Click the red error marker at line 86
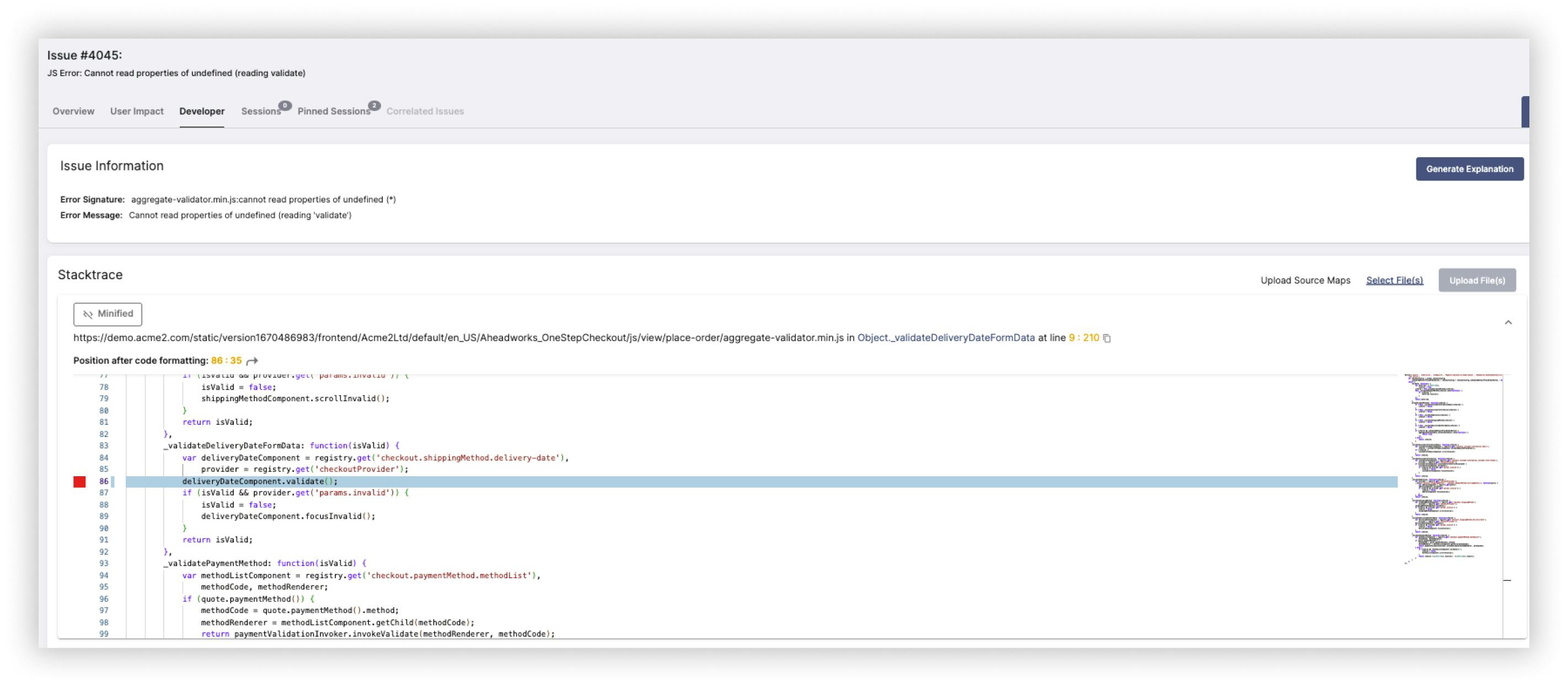The width and height of the screenshot is (1568, 687). point(80,481)
